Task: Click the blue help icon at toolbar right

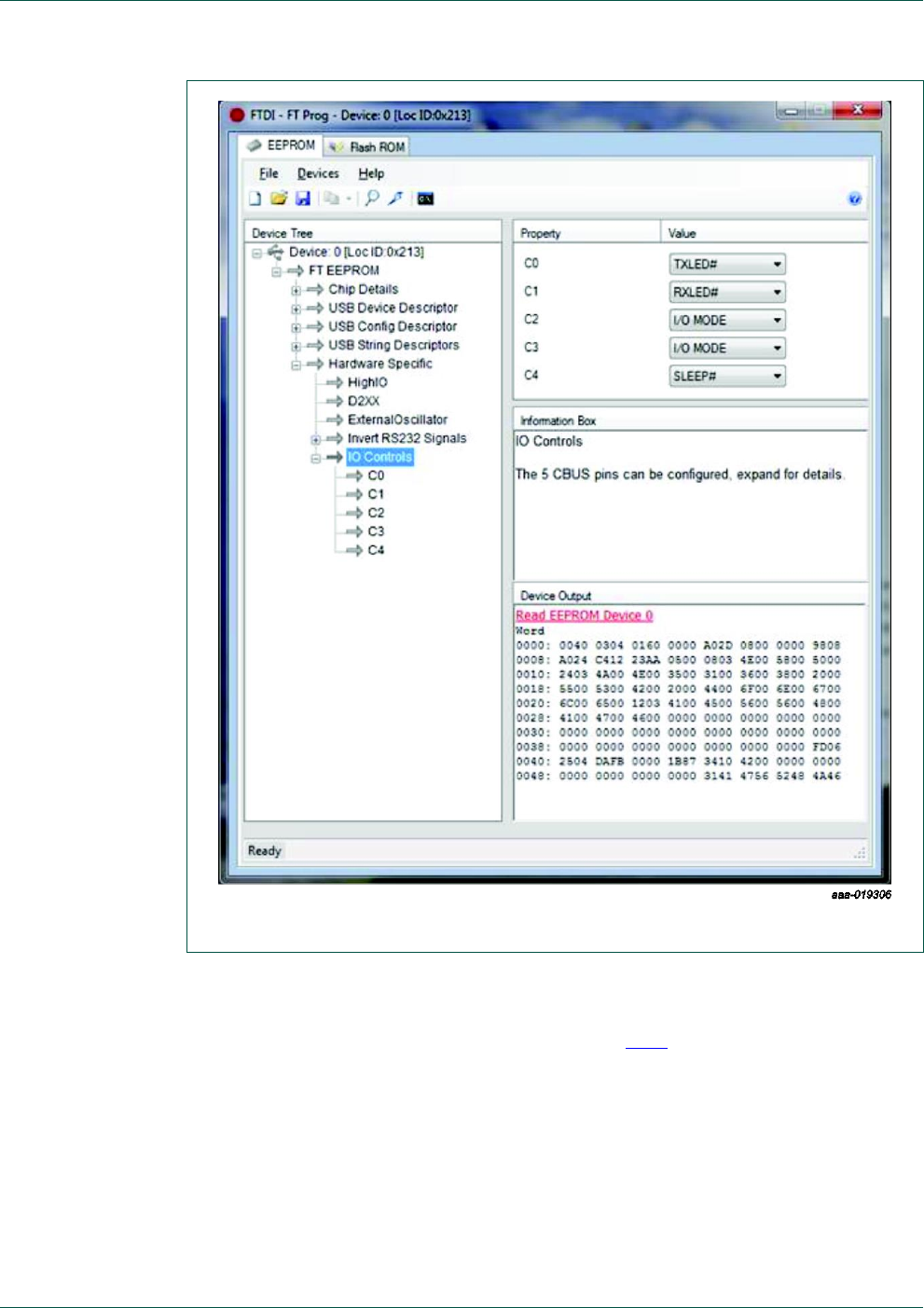Action: pyautogui.click(x=854, y=199)
